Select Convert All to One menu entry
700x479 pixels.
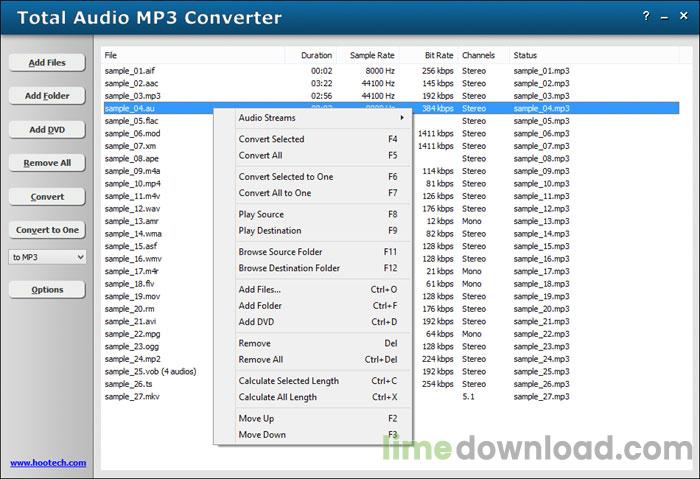pos(321,193)
